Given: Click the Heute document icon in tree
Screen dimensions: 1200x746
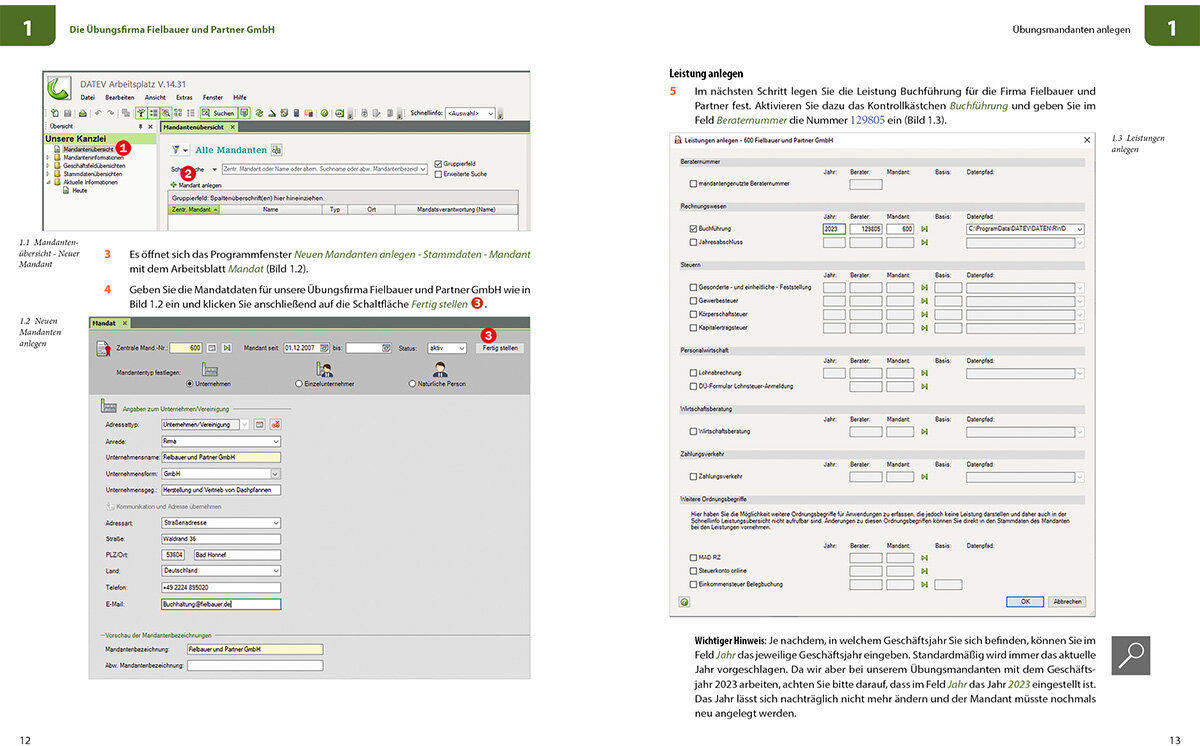Looking at the screenshot, I should click(x=66, y=190).
